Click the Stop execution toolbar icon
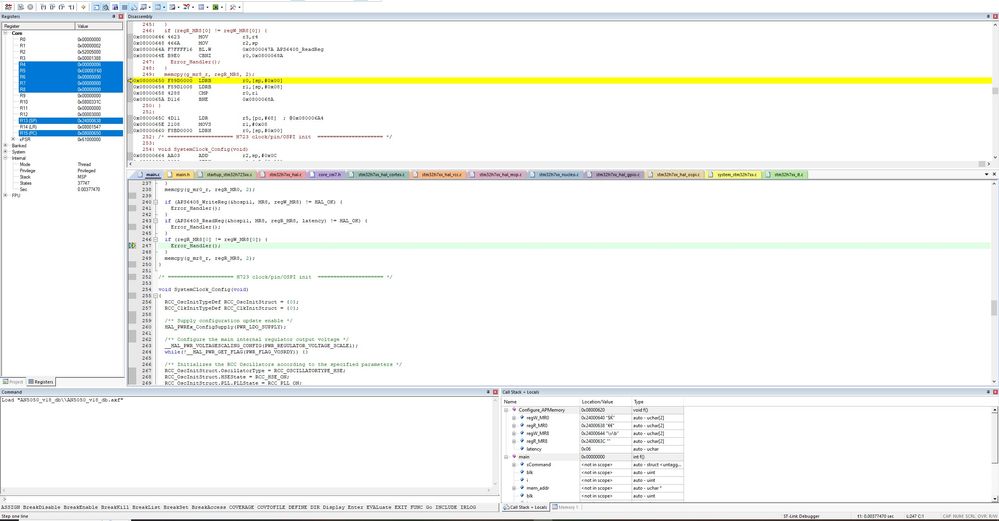Image resolution: width=999 pixels, height=521 pixels. (30, 7)
